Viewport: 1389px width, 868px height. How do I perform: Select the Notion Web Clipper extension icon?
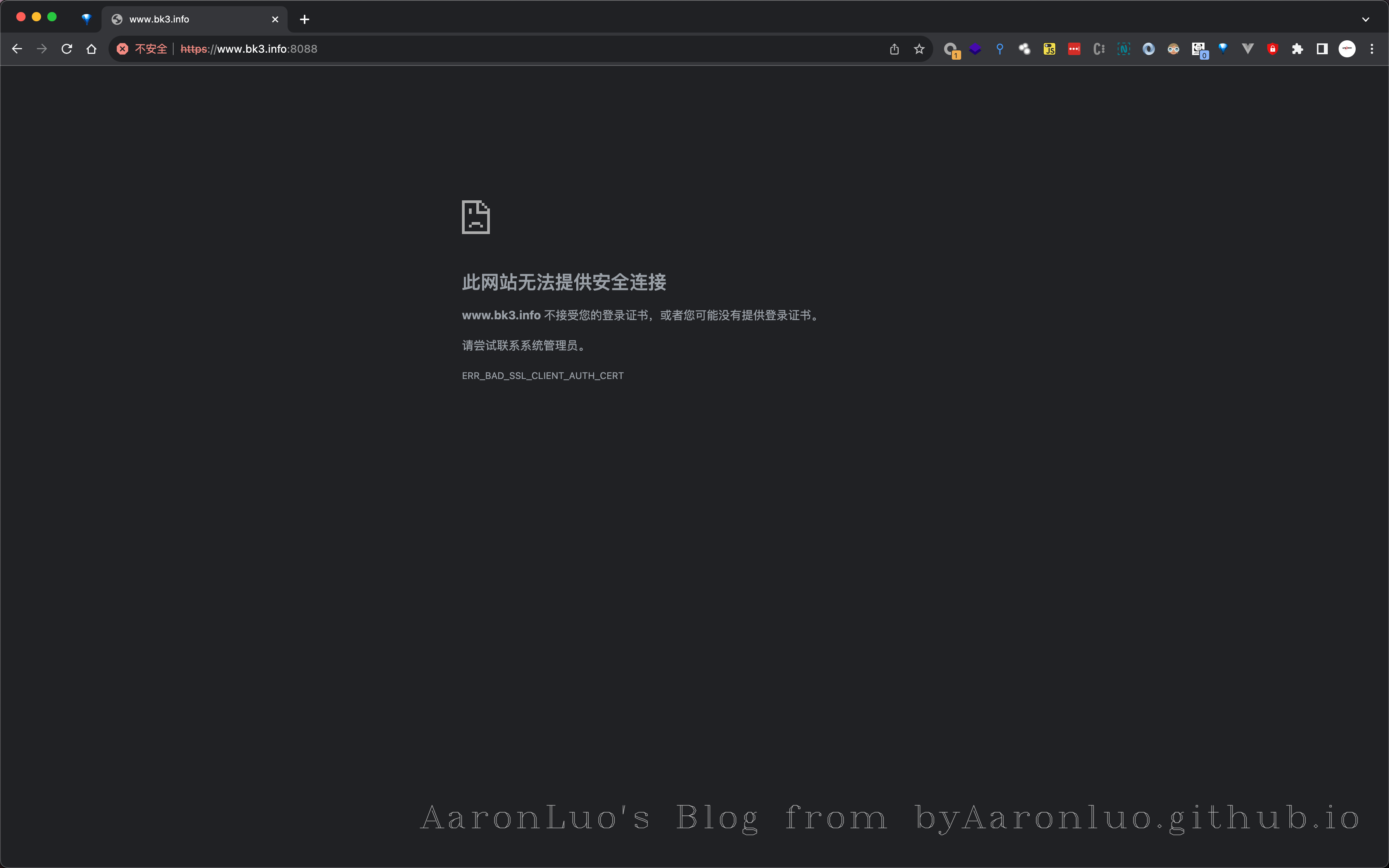click(1123, 49)
